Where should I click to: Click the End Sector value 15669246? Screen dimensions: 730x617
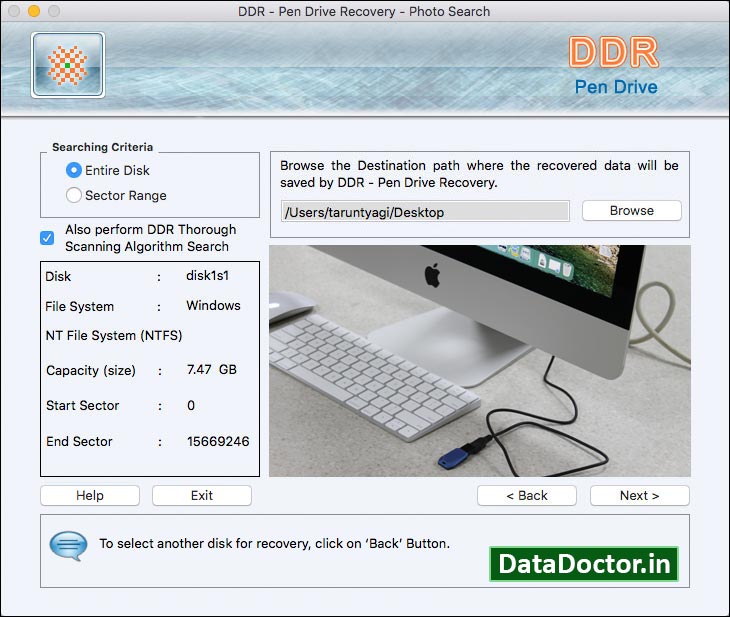click(x=218, y=441)
